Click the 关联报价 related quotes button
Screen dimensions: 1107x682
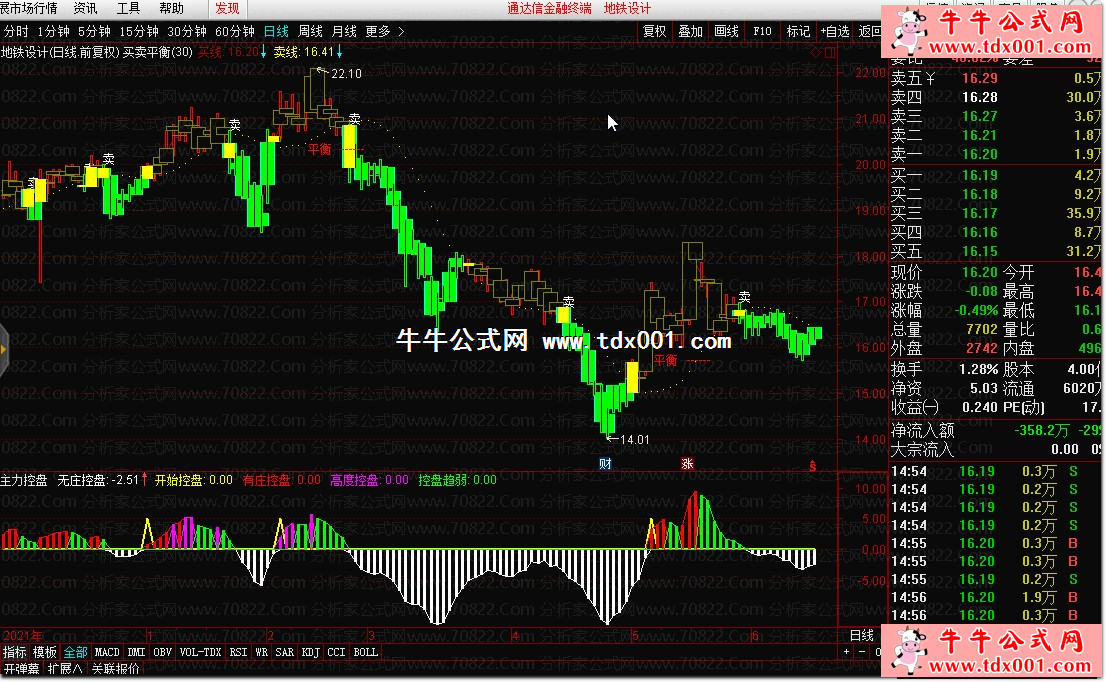click(116, 669)
